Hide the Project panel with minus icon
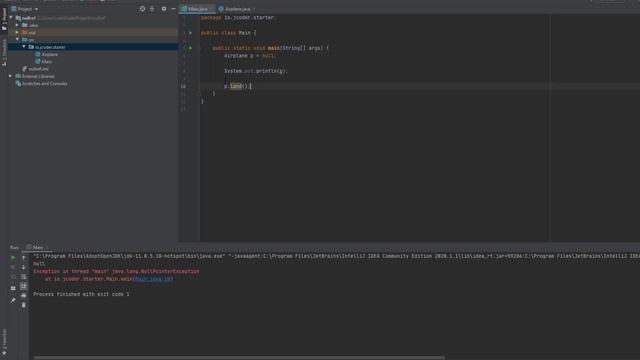Viewport: 640px width, 360px height. coord(173,9)
